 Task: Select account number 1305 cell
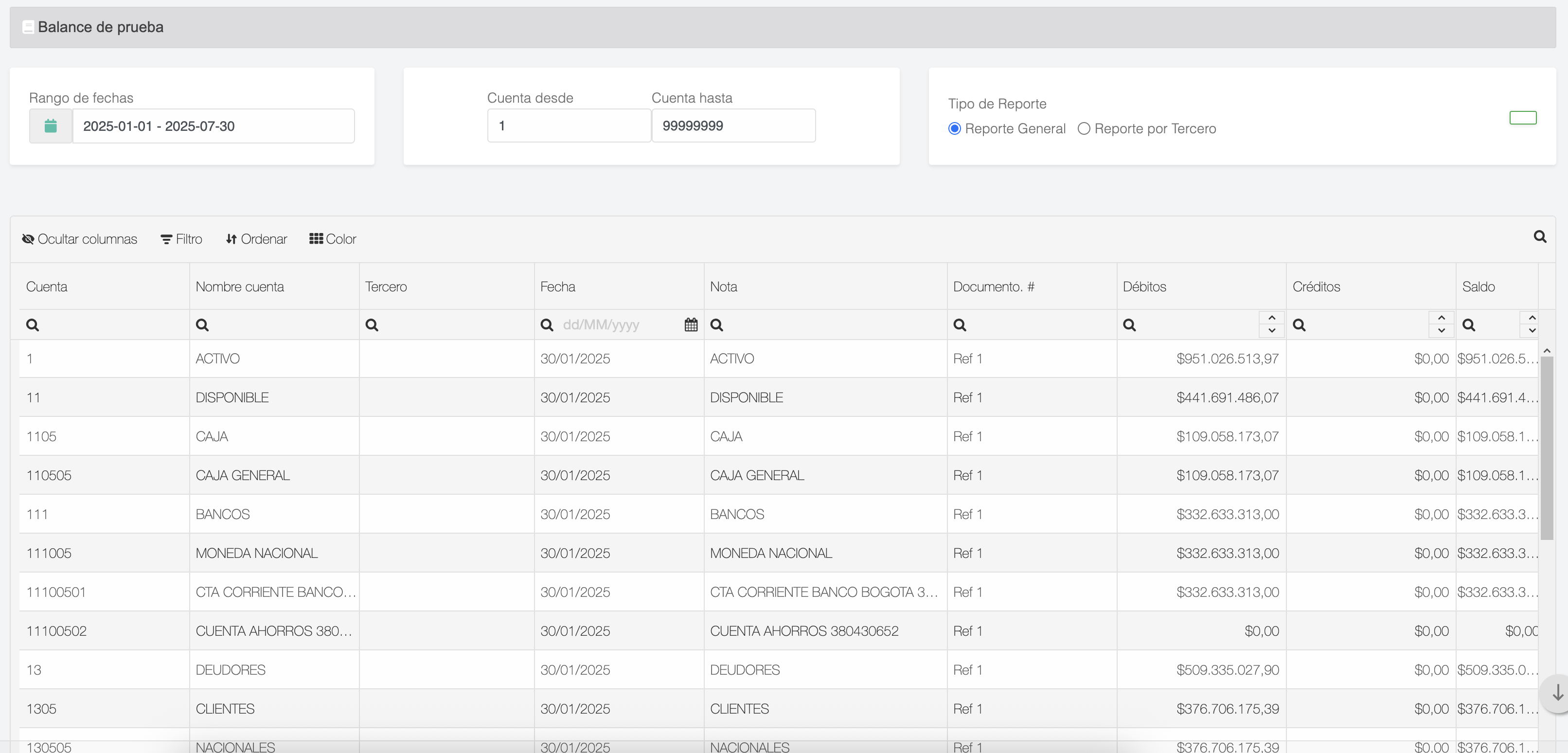(104, 709)
